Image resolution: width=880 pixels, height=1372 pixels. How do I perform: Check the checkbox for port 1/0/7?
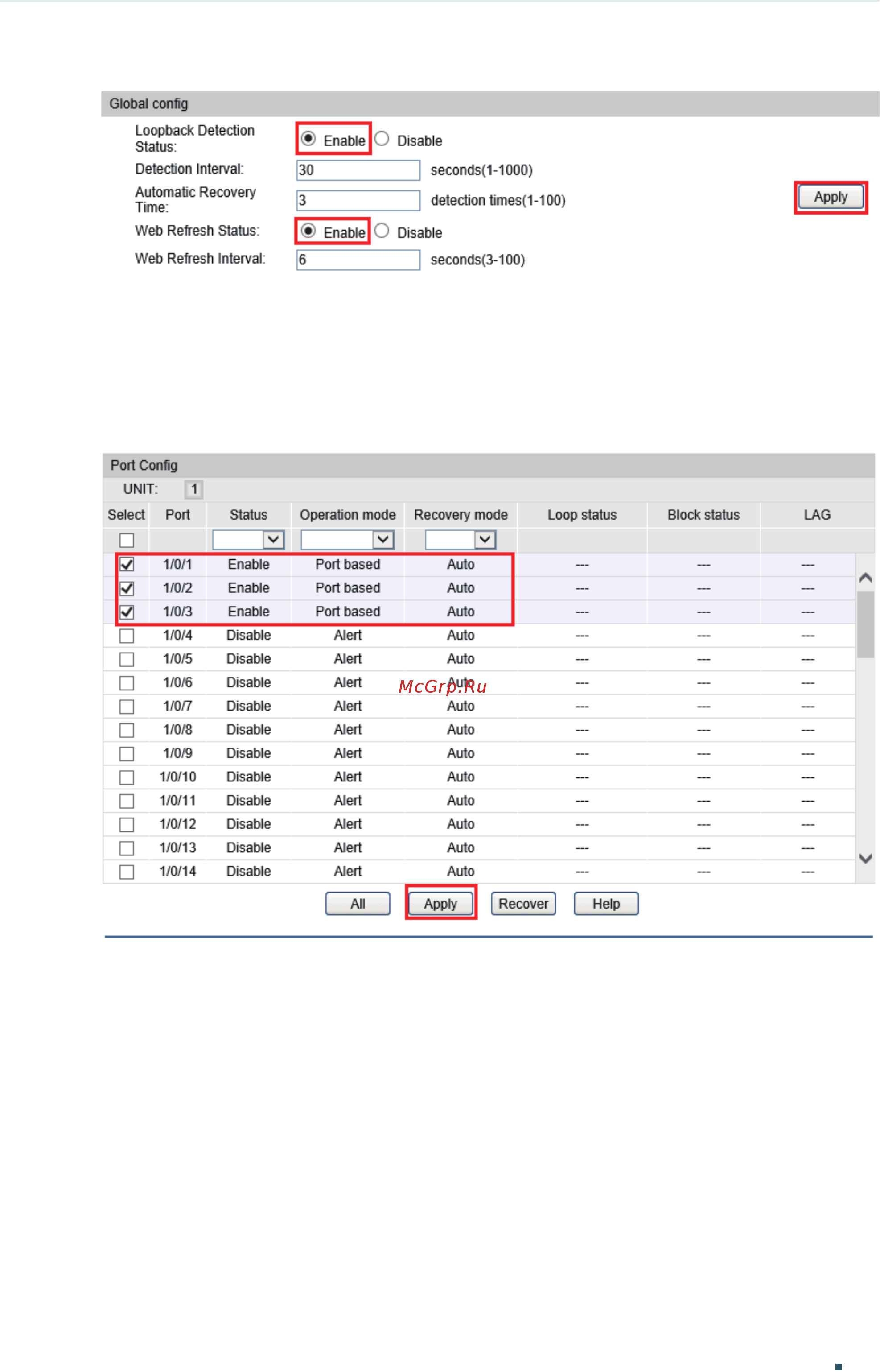[127, 707]
